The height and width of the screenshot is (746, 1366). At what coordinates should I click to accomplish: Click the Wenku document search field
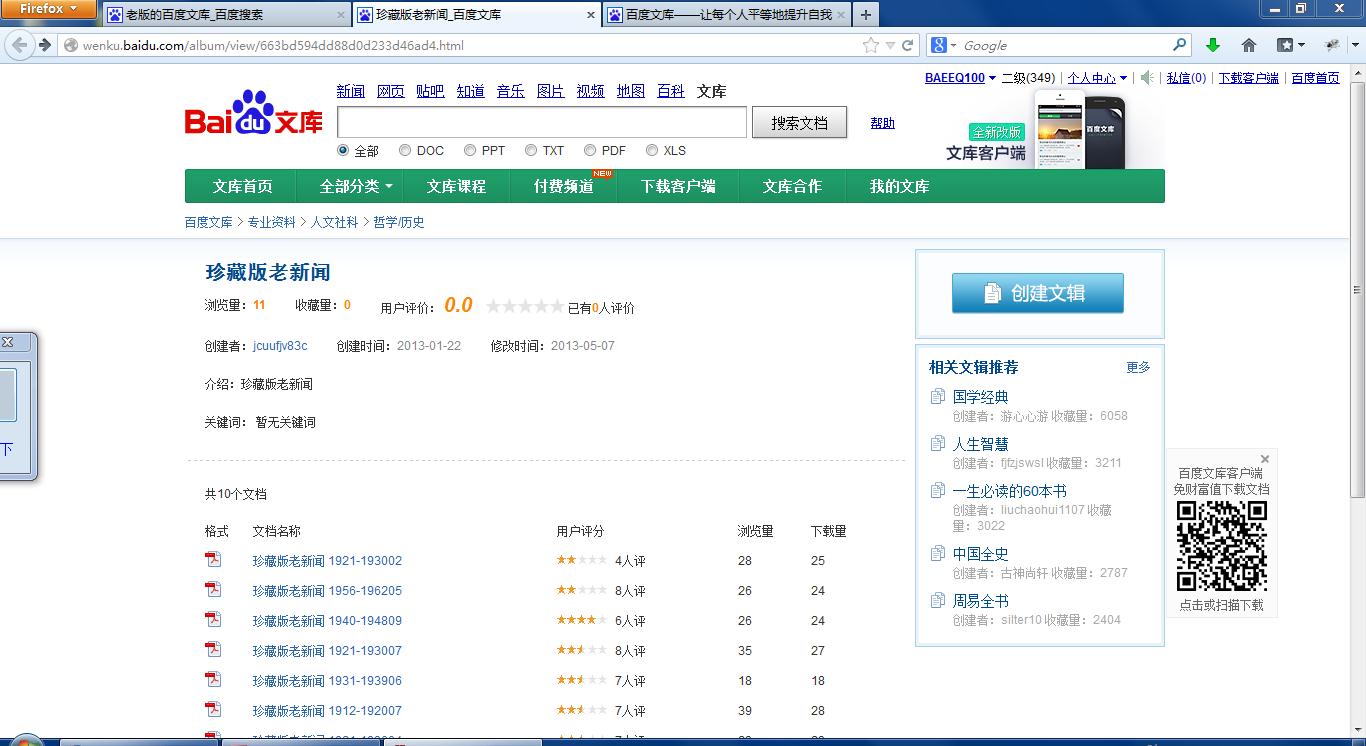tap(542, 122)
